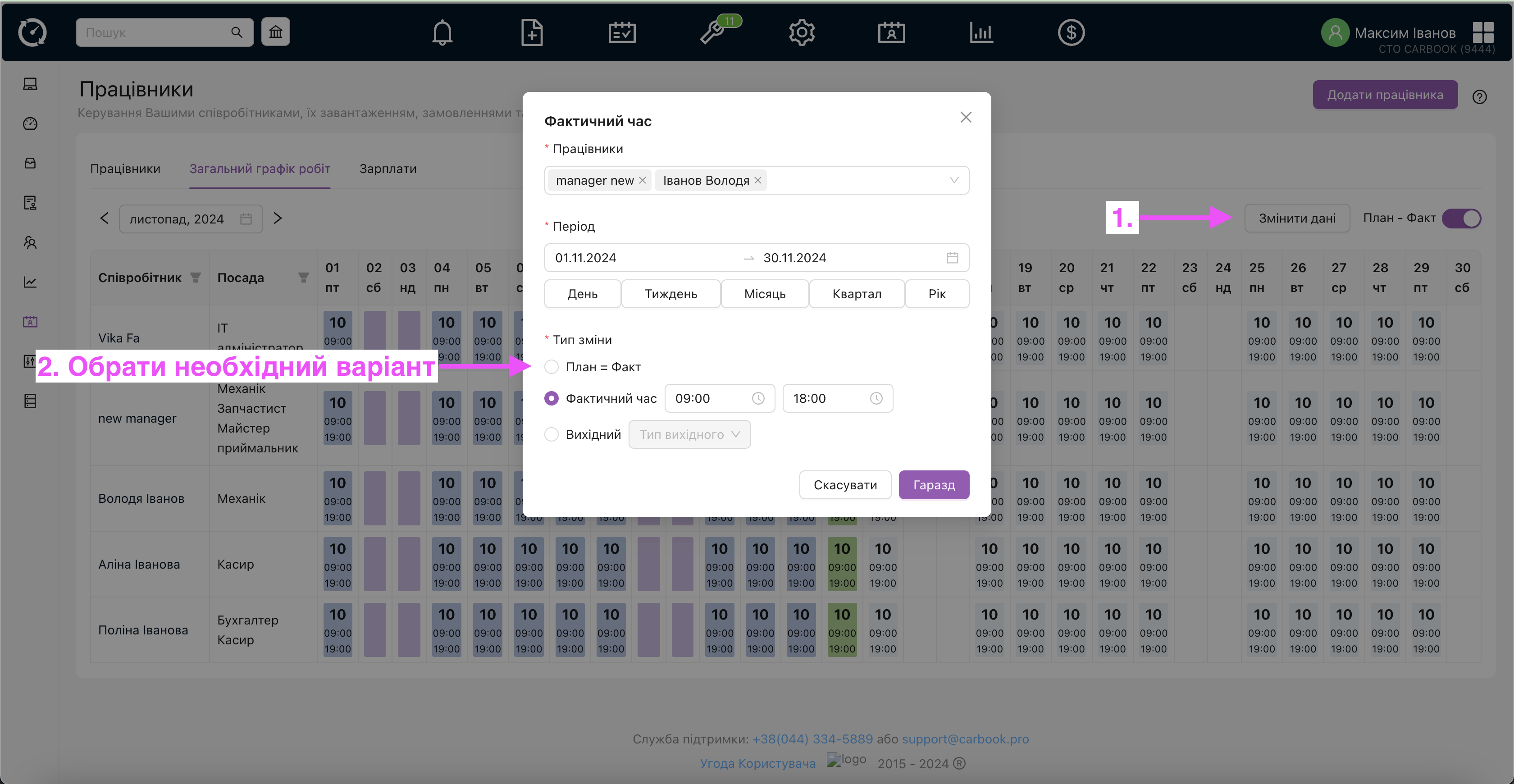This screenshot has width=1514, height=784.
Task: Remove the manager new employee tag
Action: [x=643, y=180]
